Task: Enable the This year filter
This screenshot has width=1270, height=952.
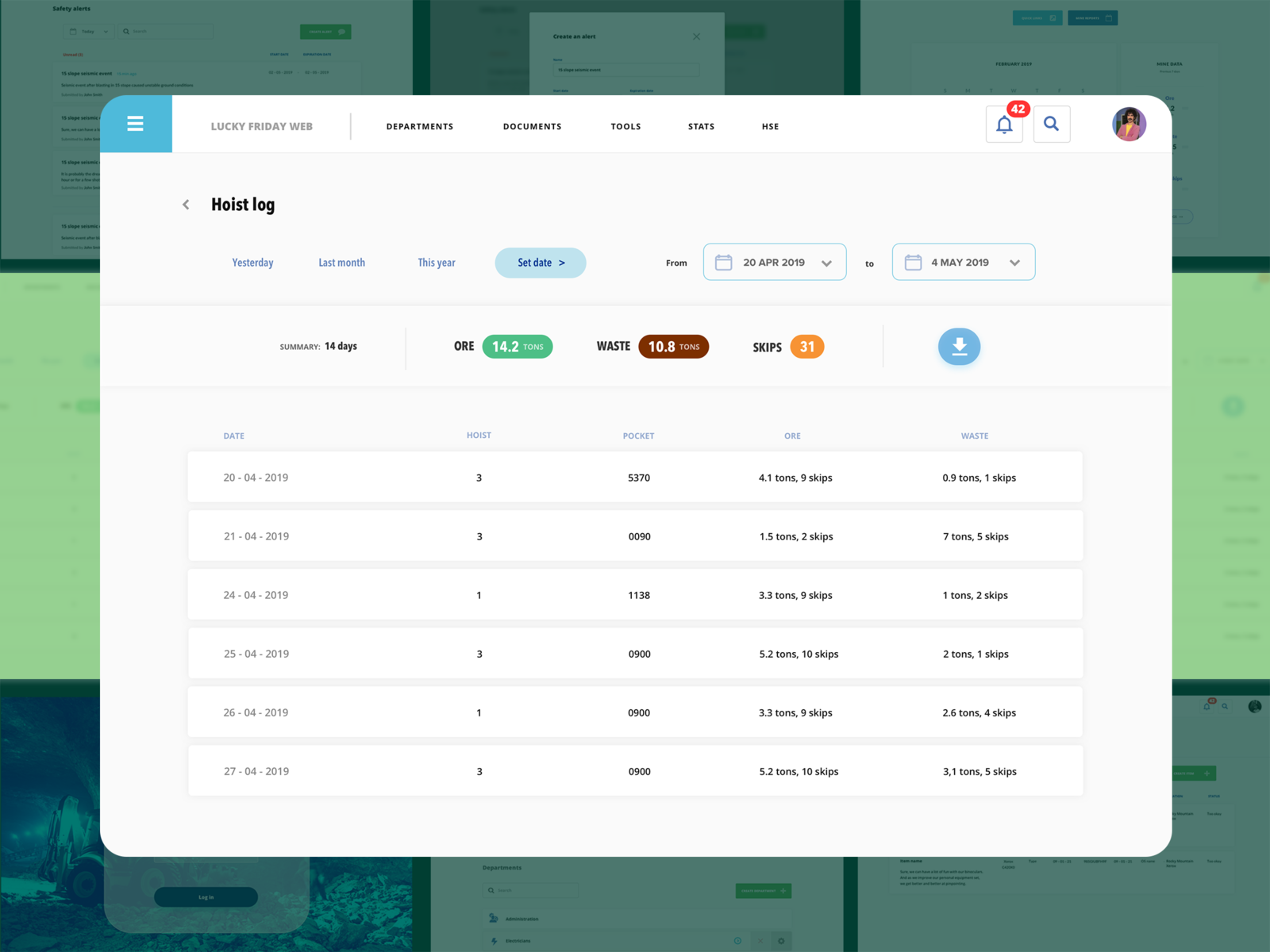Action: (437, 263)
